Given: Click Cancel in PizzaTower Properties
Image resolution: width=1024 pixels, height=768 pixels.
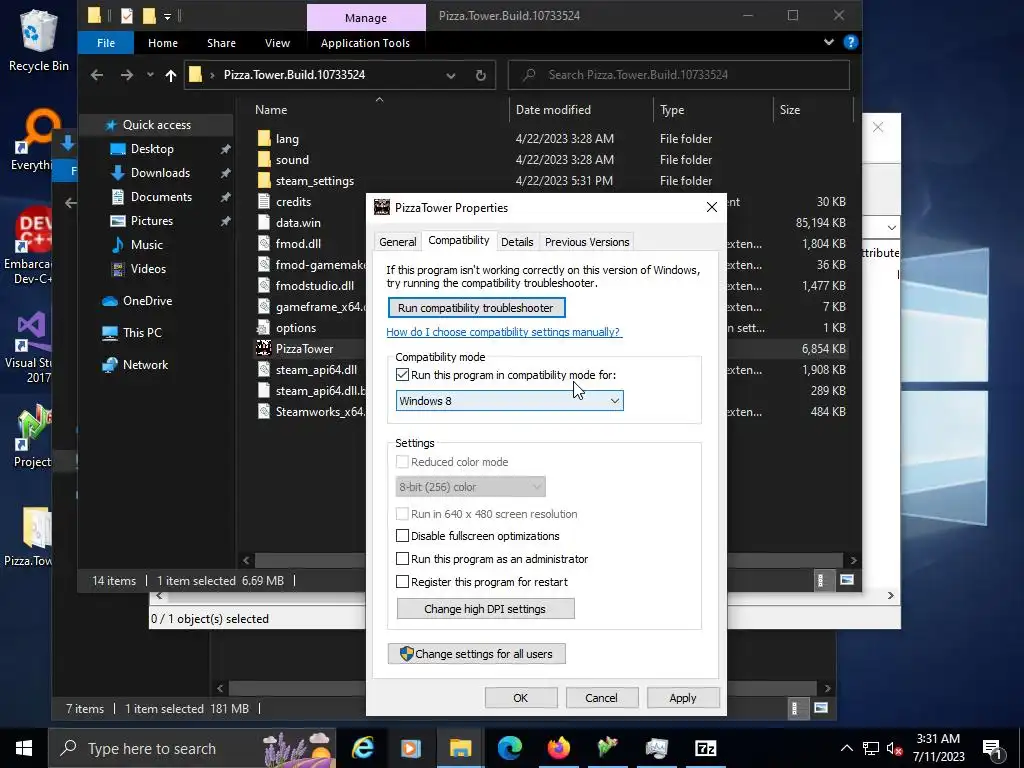Looking at the screenshot, I should click(x=601, y=697).
